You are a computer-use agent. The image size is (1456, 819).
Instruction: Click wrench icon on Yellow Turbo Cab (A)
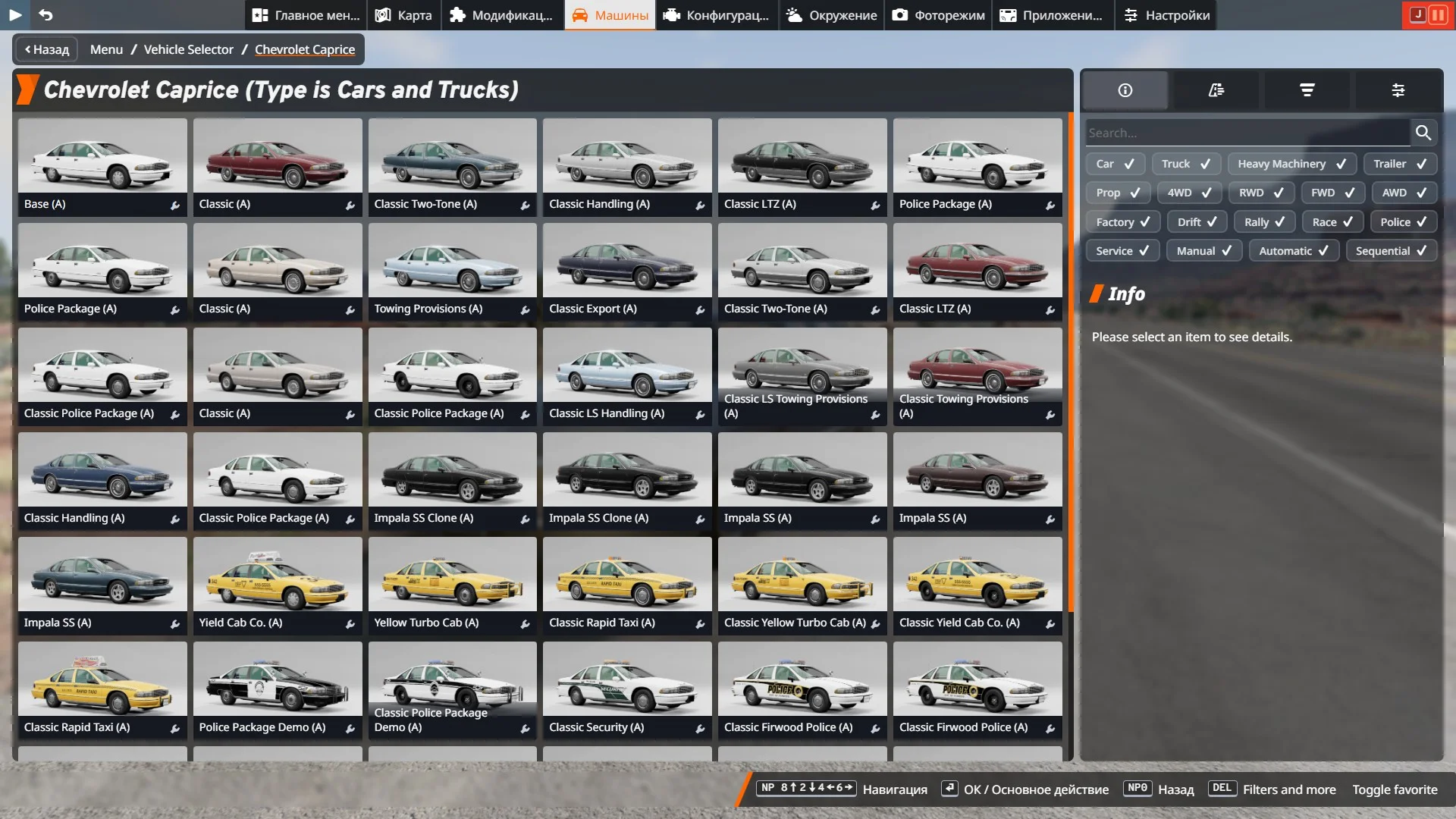click(x=525, y=623)
